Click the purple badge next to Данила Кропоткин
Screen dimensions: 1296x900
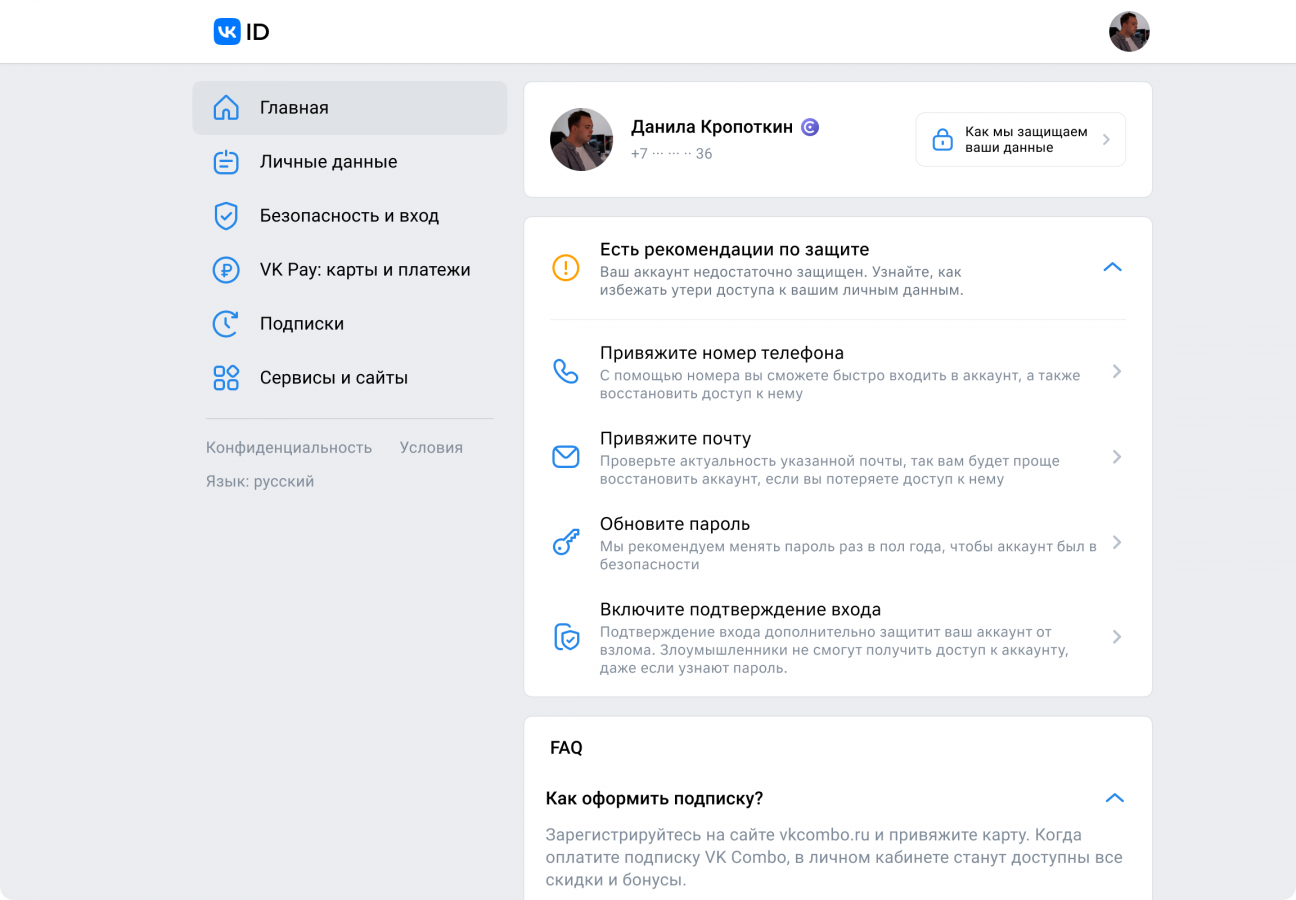click(810, 127)
